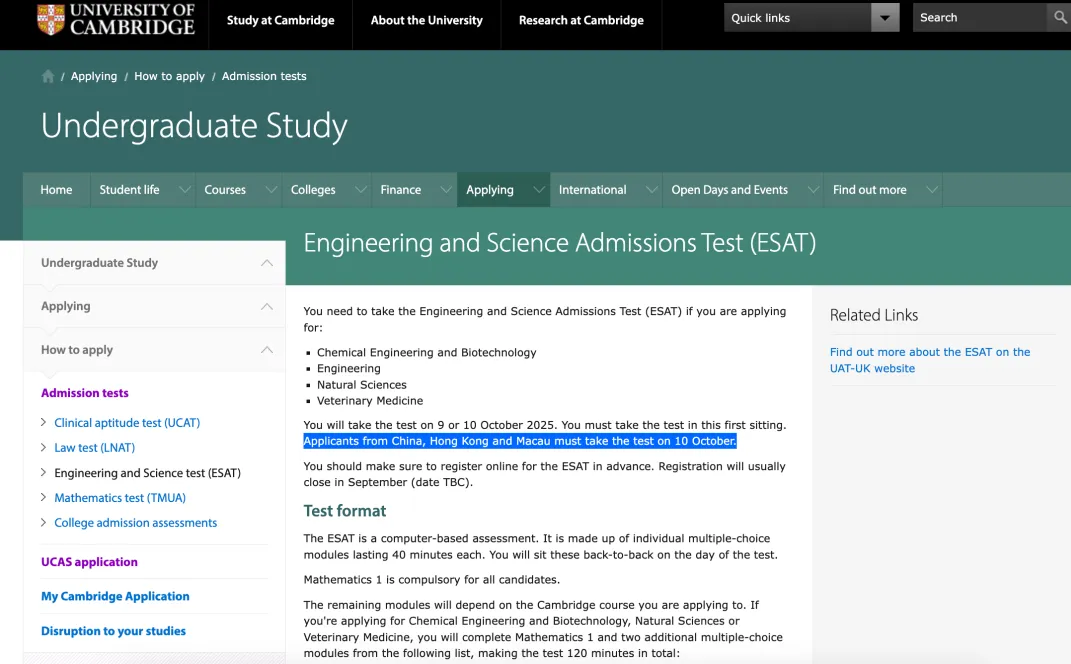This screenshot has width=1071, height=664.
Task: Expand the Applying nav chevron
Action: pos(539,190)
